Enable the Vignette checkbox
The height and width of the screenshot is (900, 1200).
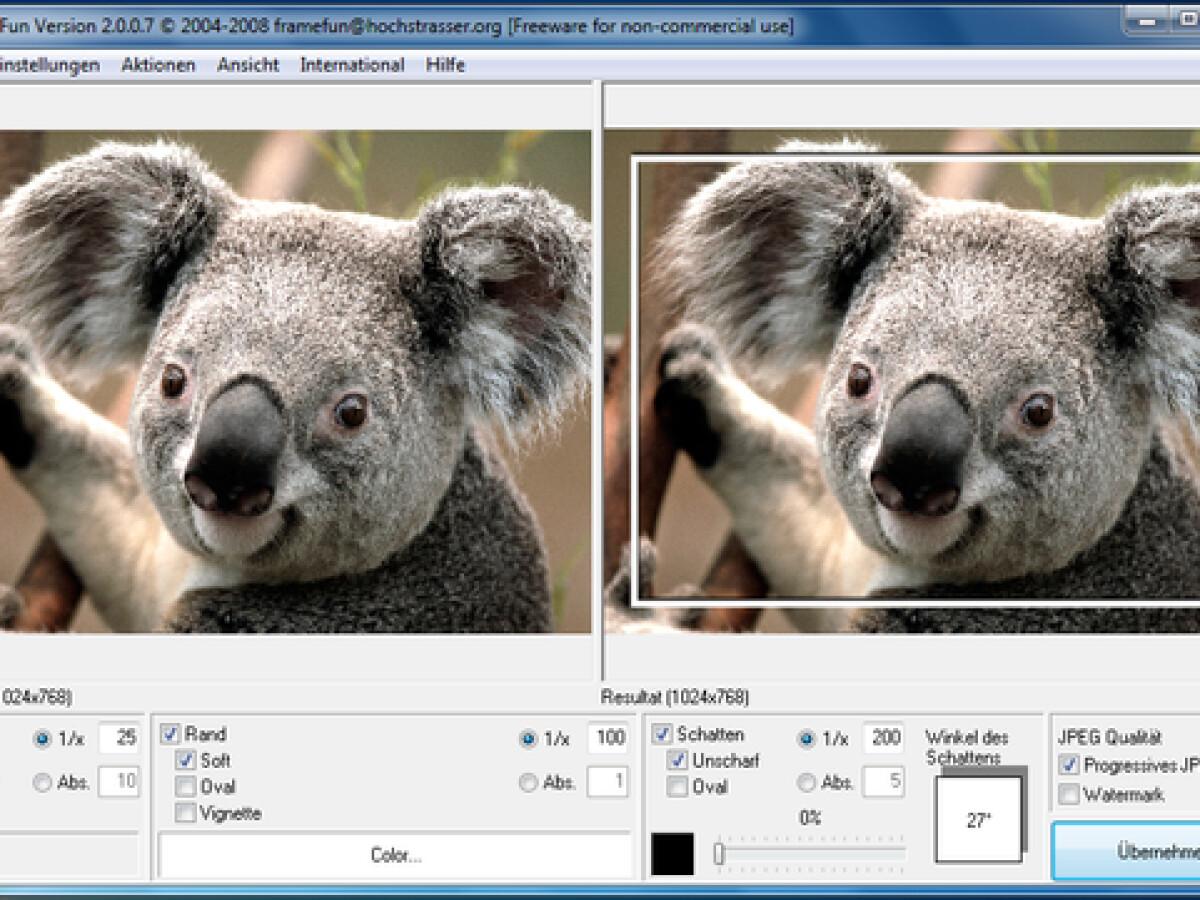(185, 813)
